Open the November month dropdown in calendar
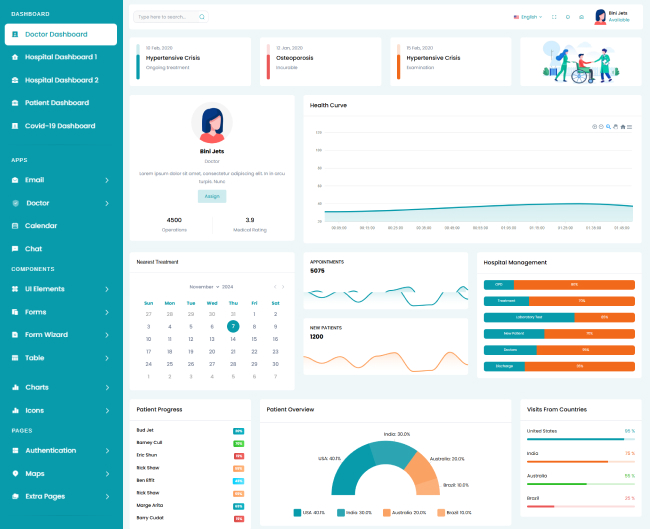650x529 pixels. tap(206, 286)
